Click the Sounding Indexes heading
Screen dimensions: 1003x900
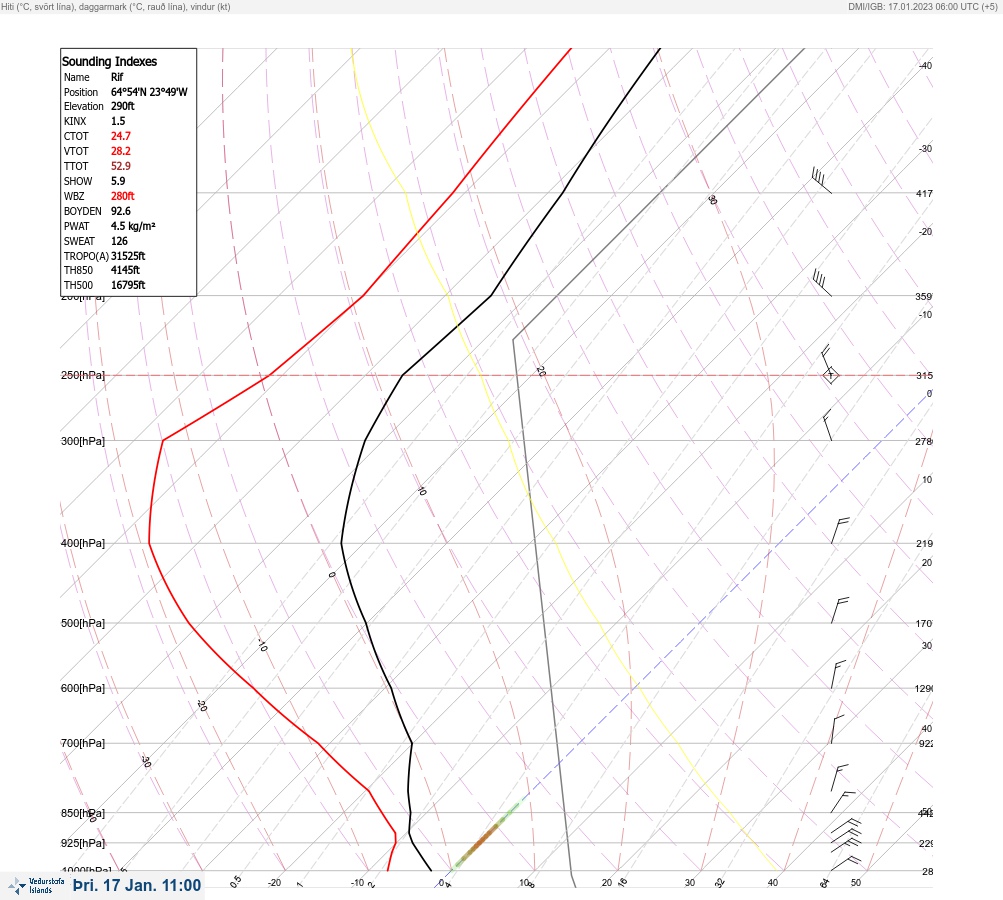109,61
